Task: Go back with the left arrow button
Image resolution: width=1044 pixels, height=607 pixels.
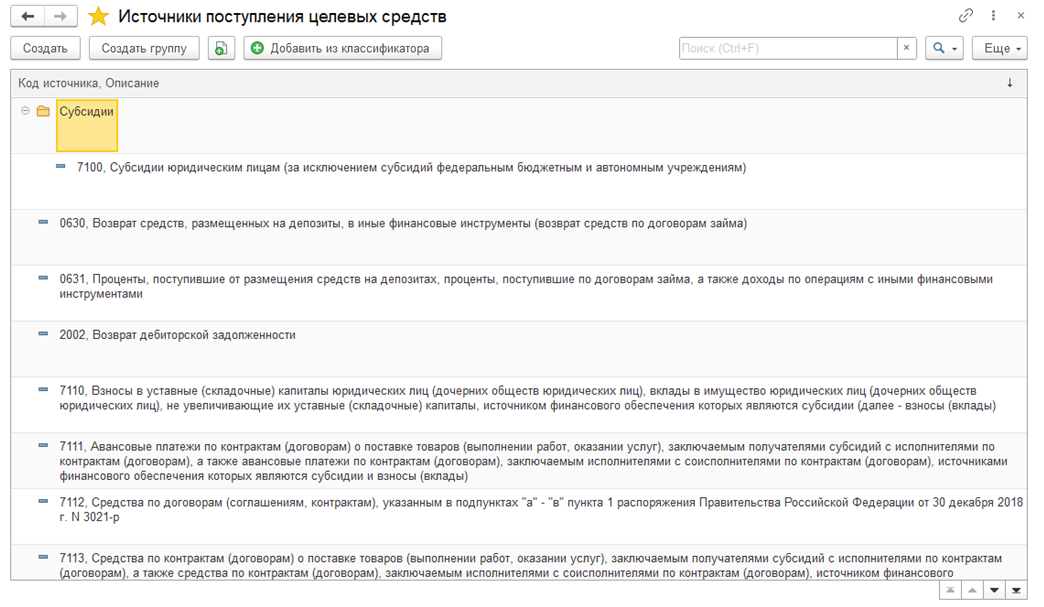Action: [x=28, y=16]
